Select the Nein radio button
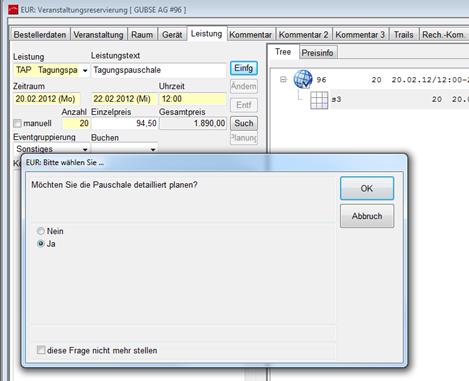Viewport: 469px width, 381px height. (x=41, y=231)
